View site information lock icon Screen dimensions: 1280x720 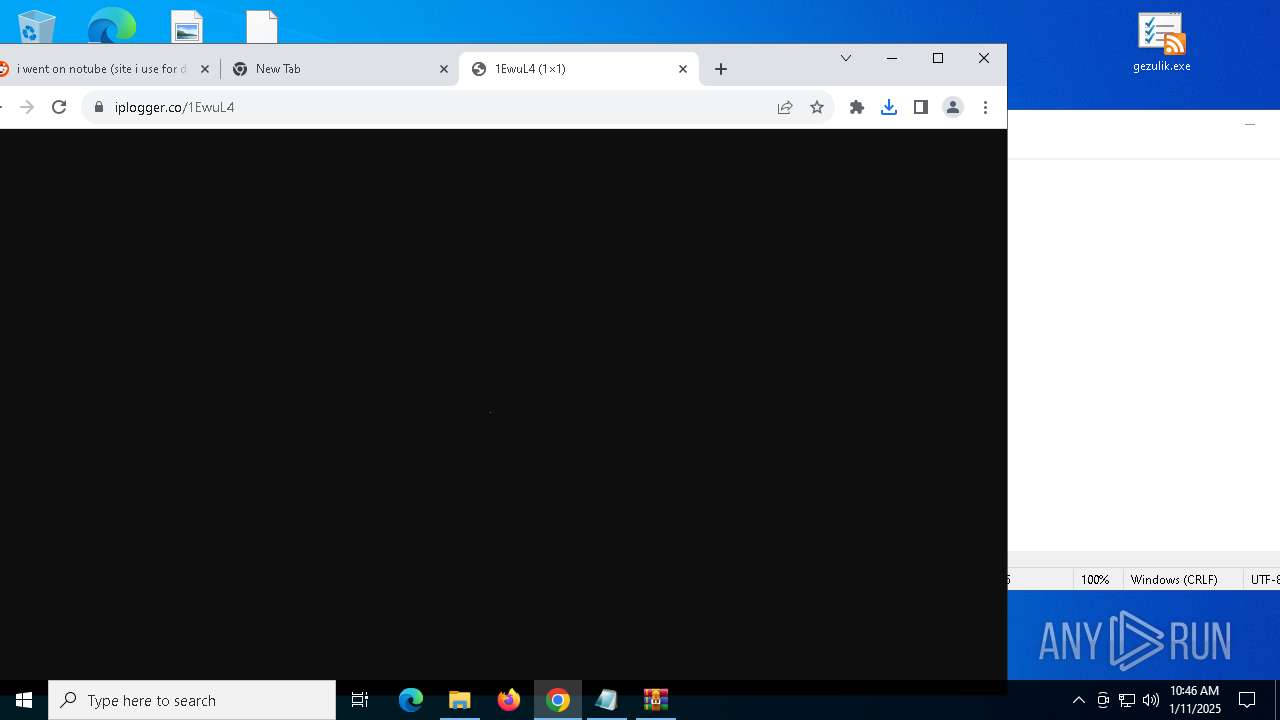coord(98,107)
